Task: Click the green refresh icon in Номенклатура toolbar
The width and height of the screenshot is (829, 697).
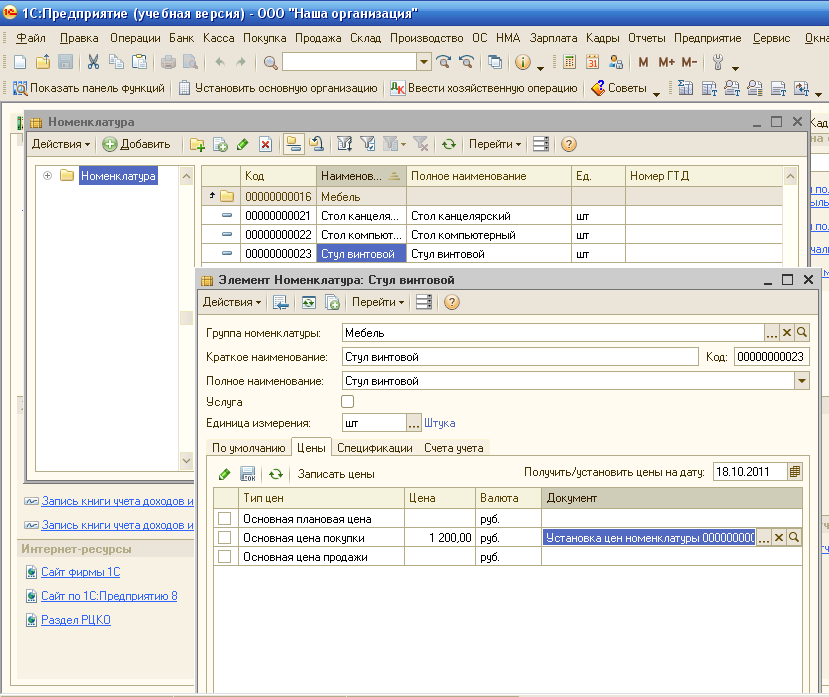Action: (x=449, y=144)
